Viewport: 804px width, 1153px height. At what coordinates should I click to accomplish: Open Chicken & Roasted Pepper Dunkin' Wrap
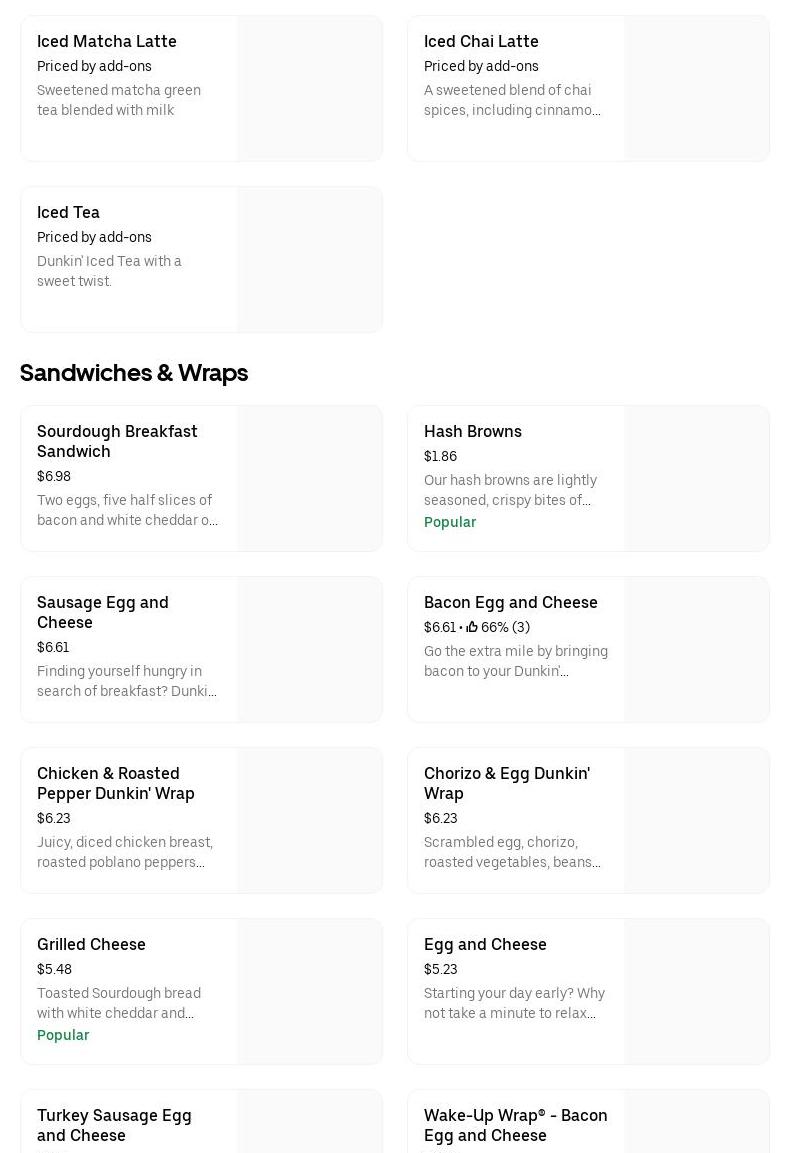coord(116,783)
